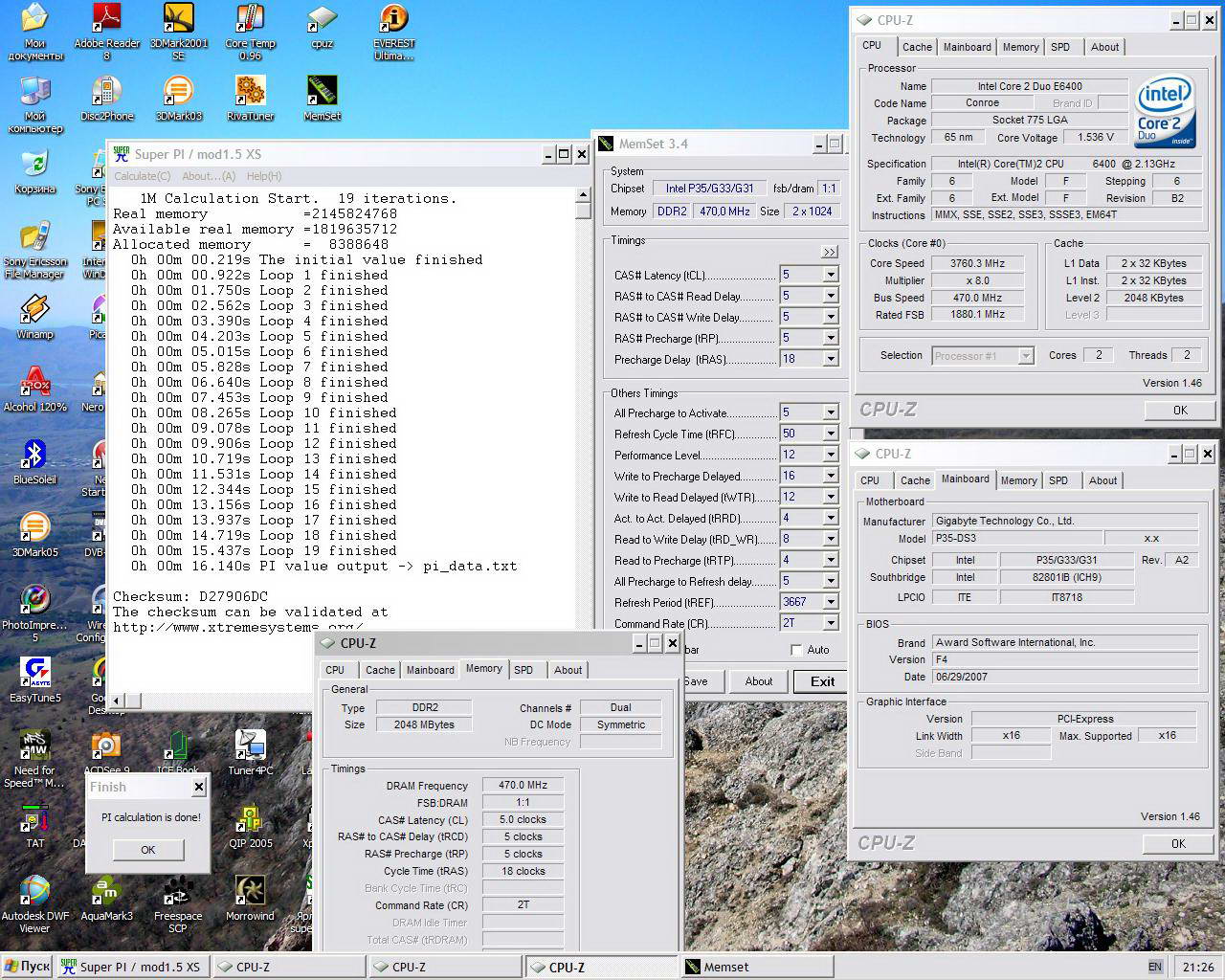The width and height of the screenshot is (1225, 980).
Task: Open the Write to Read Delayed (tWTR) dropdown
Action: 831,497
